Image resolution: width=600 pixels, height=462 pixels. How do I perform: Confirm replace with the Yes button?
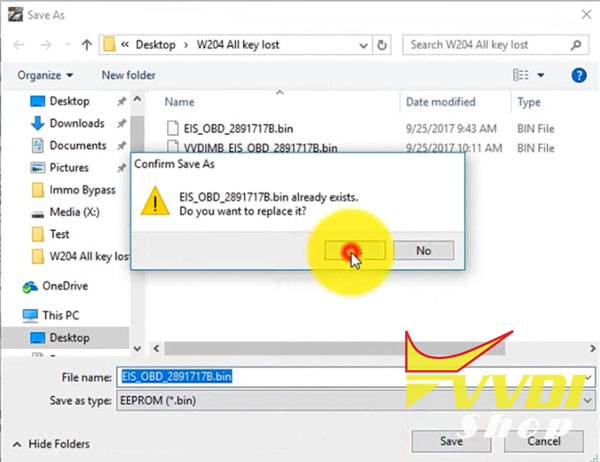355,250
